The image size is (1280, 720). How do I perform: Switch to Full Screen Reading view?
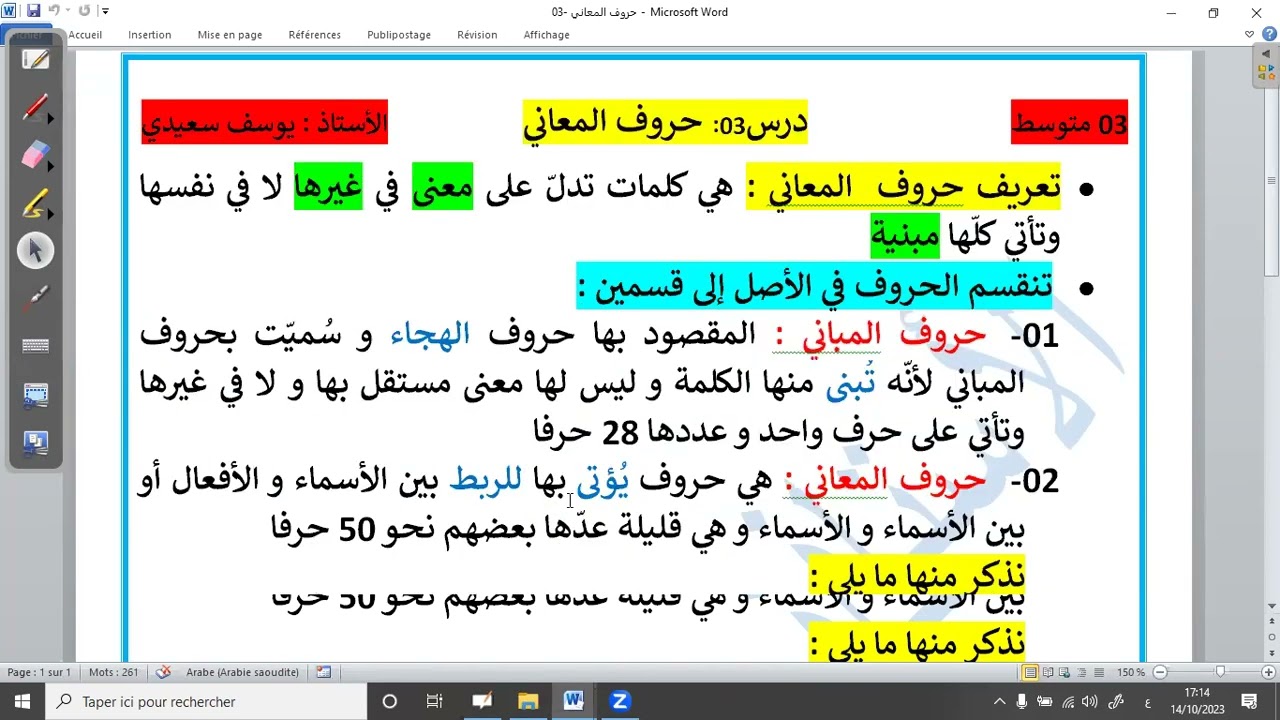pos(1048,672)
